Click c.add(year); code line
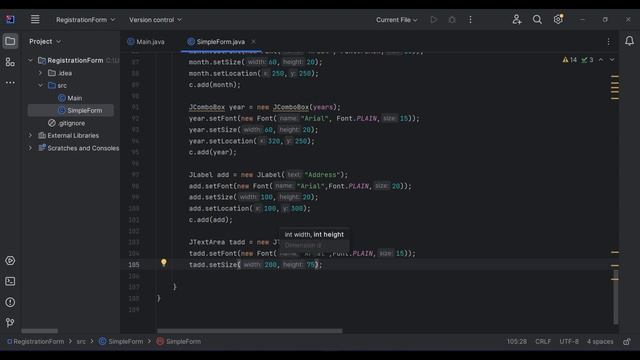Screen dimensions: 640x360 pyautogui.click(x=212, y=152)
